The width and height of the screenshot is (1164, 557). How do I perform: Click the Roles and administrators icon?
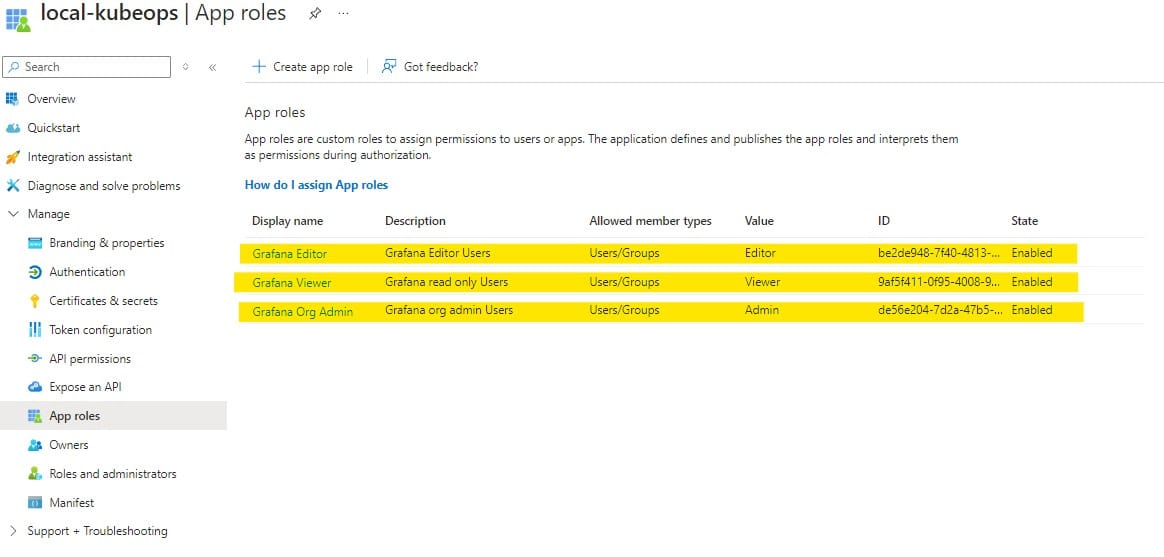(x=34, y=474)
